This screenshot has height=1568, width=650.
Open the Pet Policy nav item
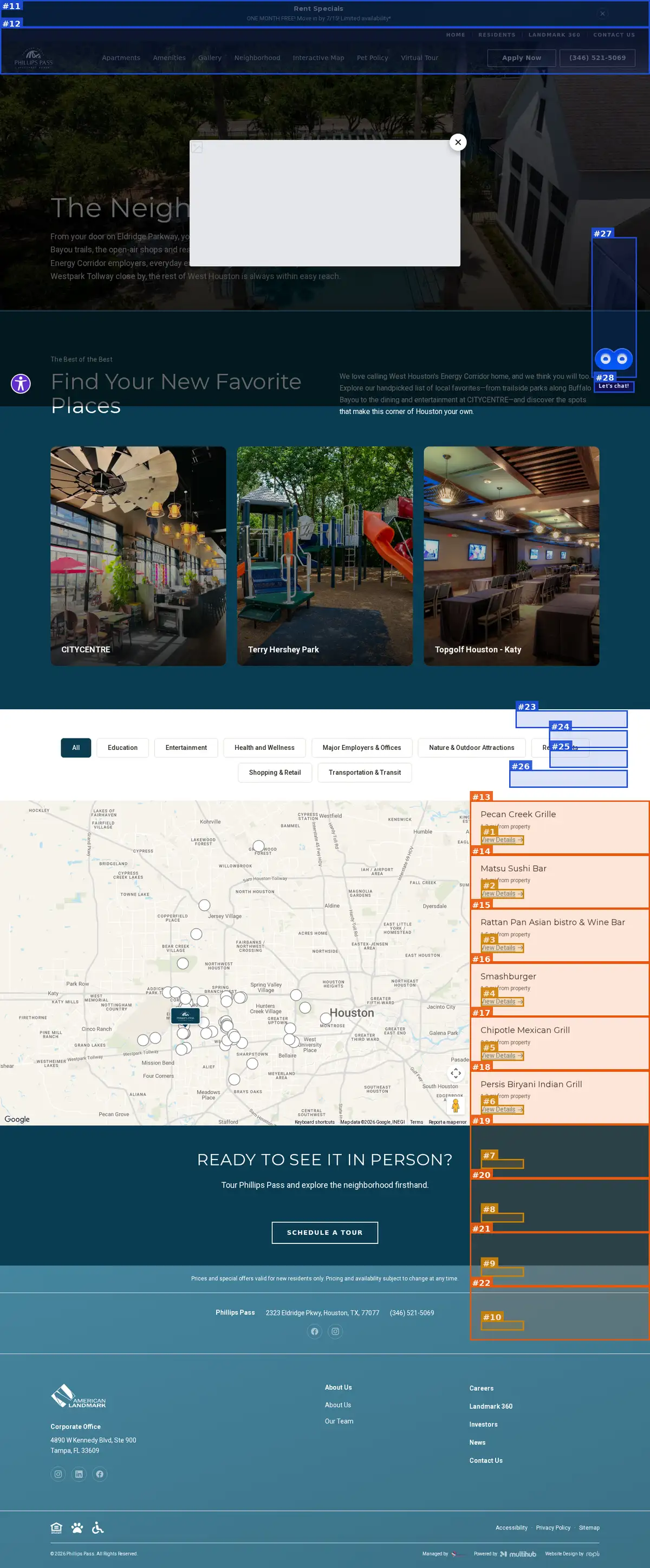click(x=373, y=58)
